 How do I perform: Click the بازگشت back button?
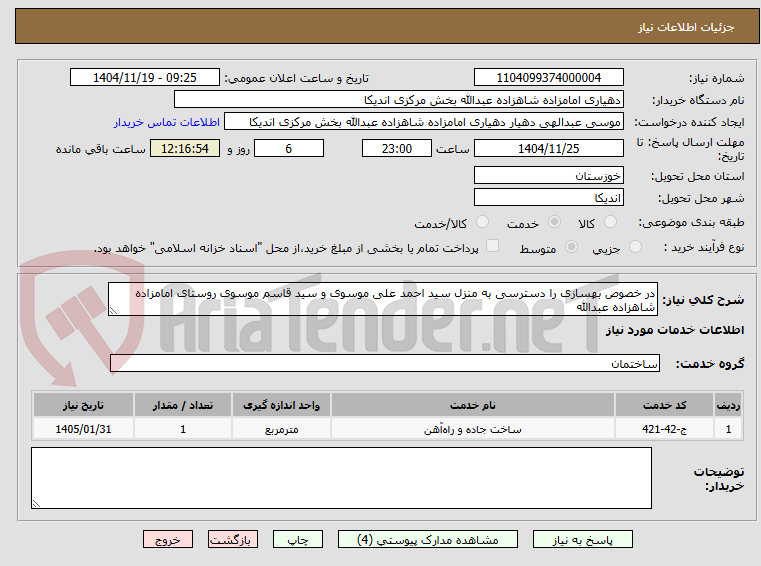pyautogui.click(x=232, y=539)
